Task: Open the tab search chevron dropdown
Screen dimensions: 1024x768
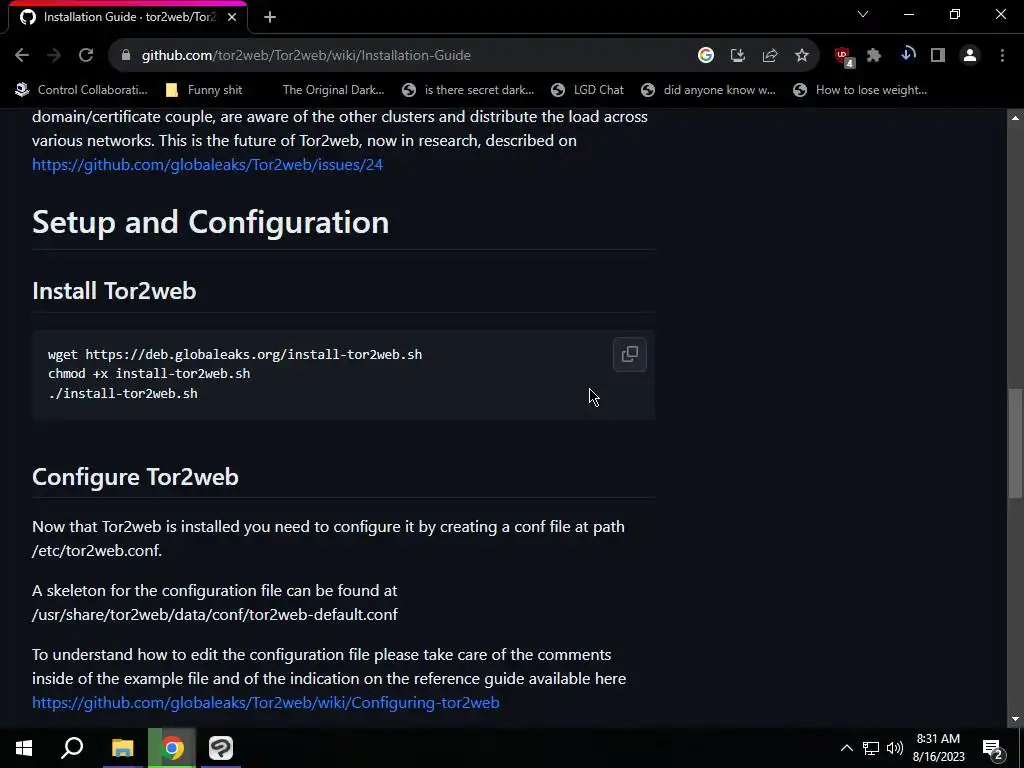Action: point(863,14)
